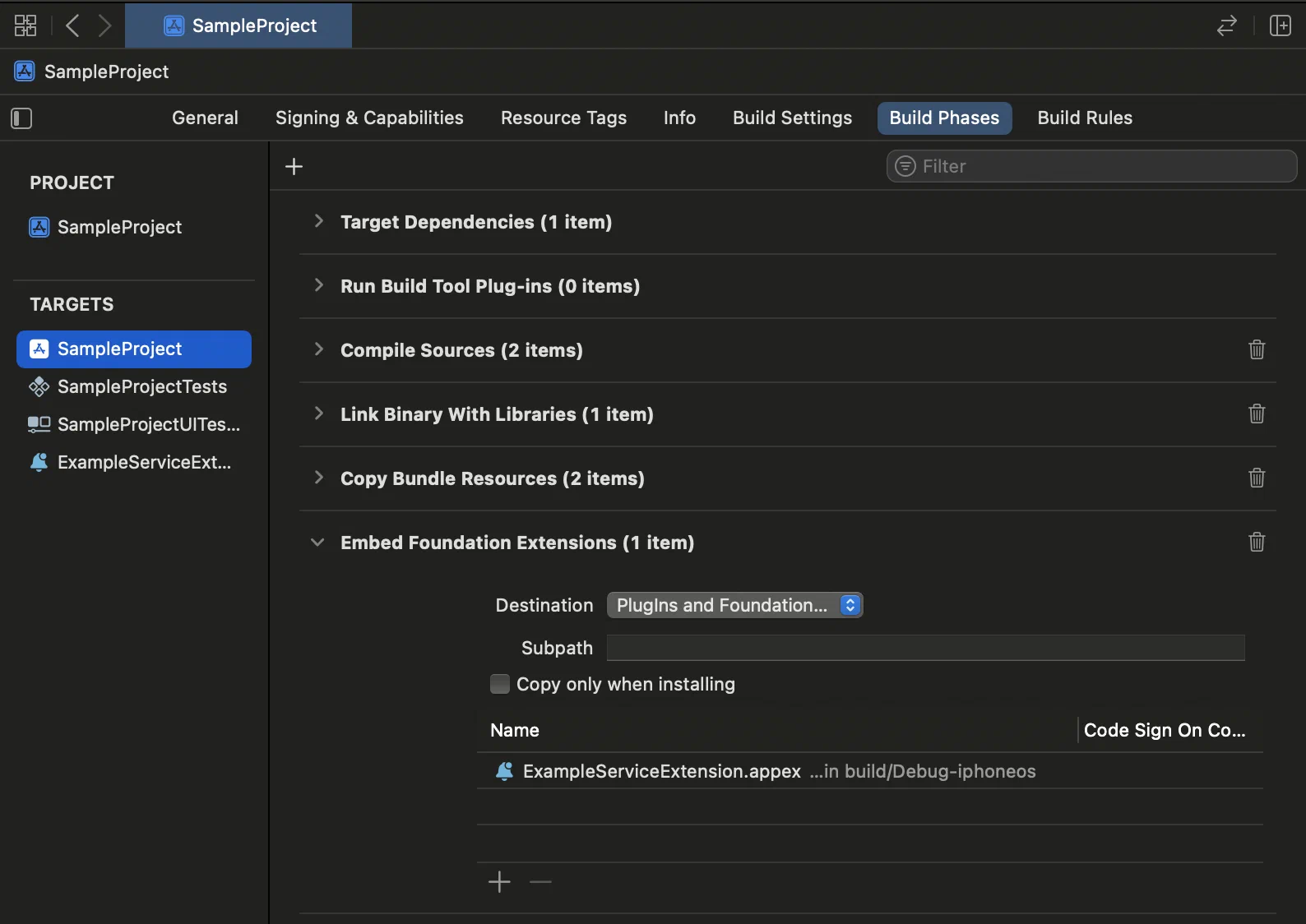Delete the Embed Foundation Extensions phase
1306x924 pixels.
1256,542
